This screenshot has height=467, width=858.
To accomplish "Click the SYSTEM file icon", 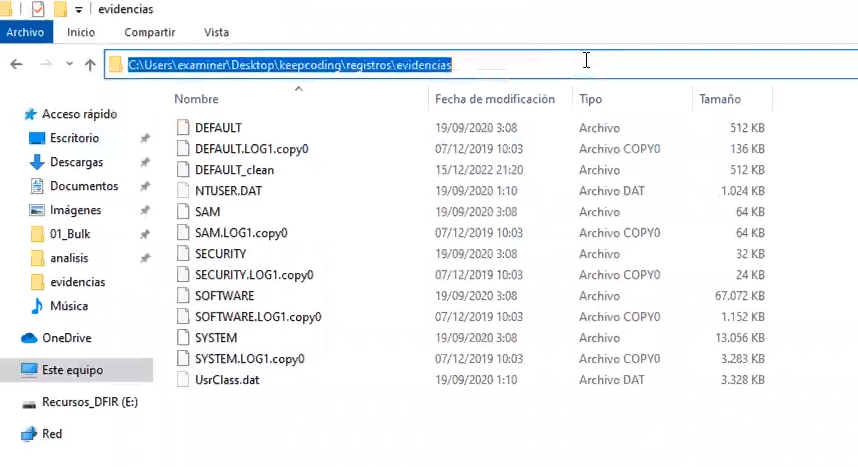I will click(x=183, y=338).
